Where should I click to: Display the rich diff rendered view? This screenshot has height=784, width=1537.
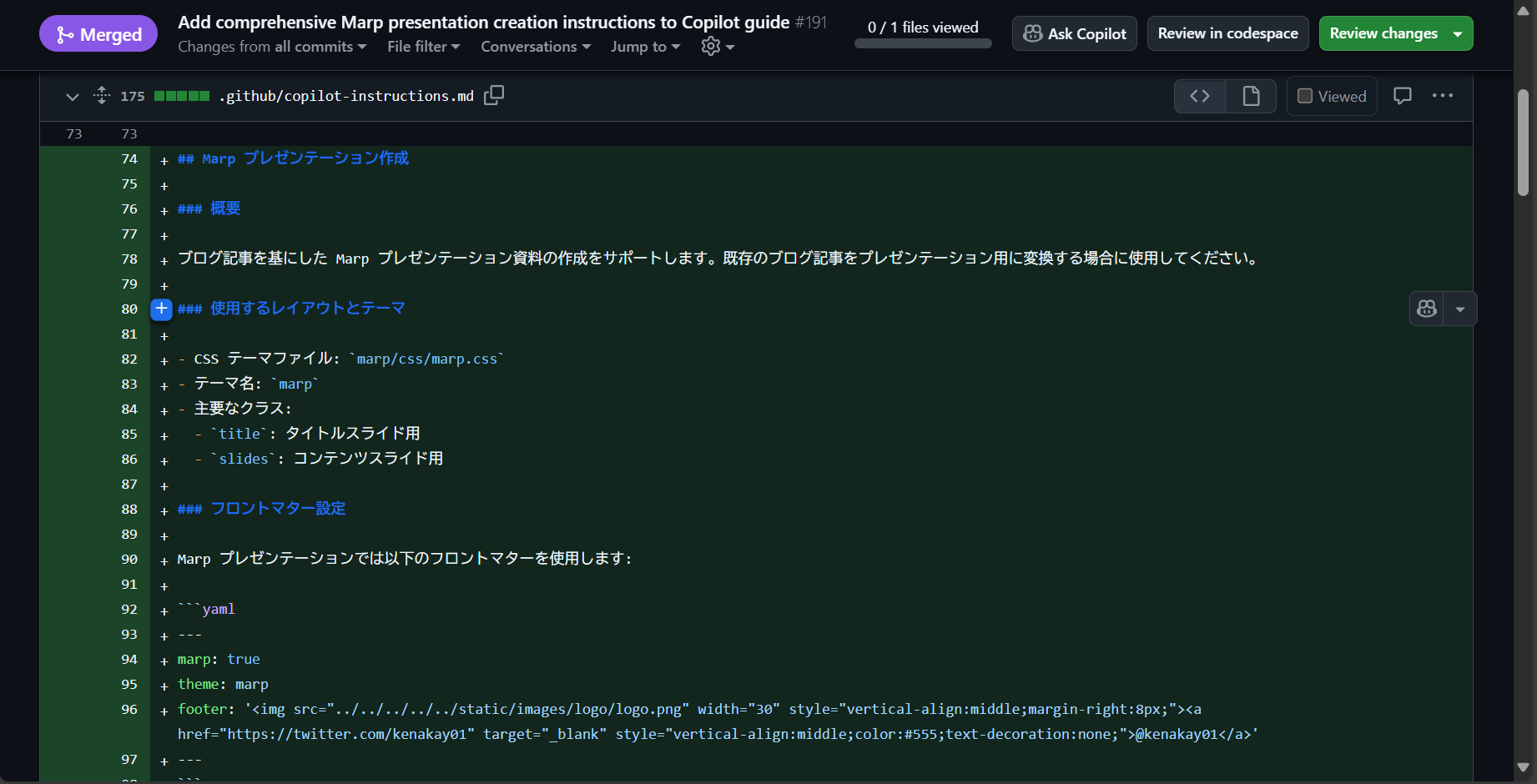[1250, 96]
